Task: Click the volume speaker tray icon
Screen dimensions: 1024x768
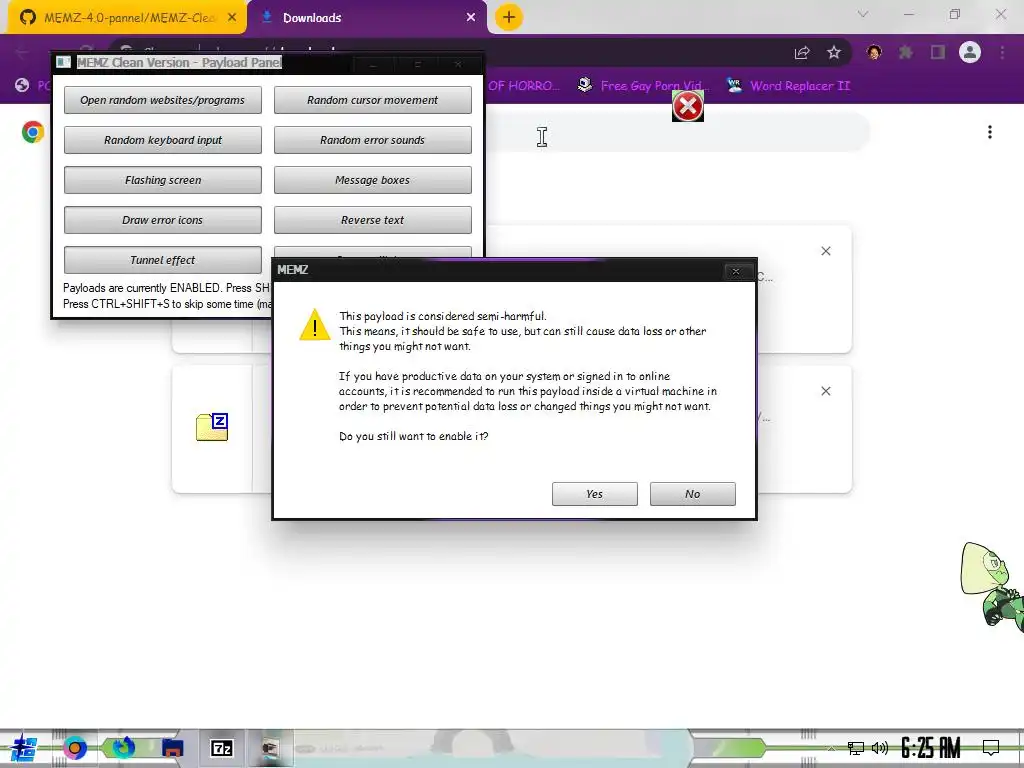Action: 880,748
